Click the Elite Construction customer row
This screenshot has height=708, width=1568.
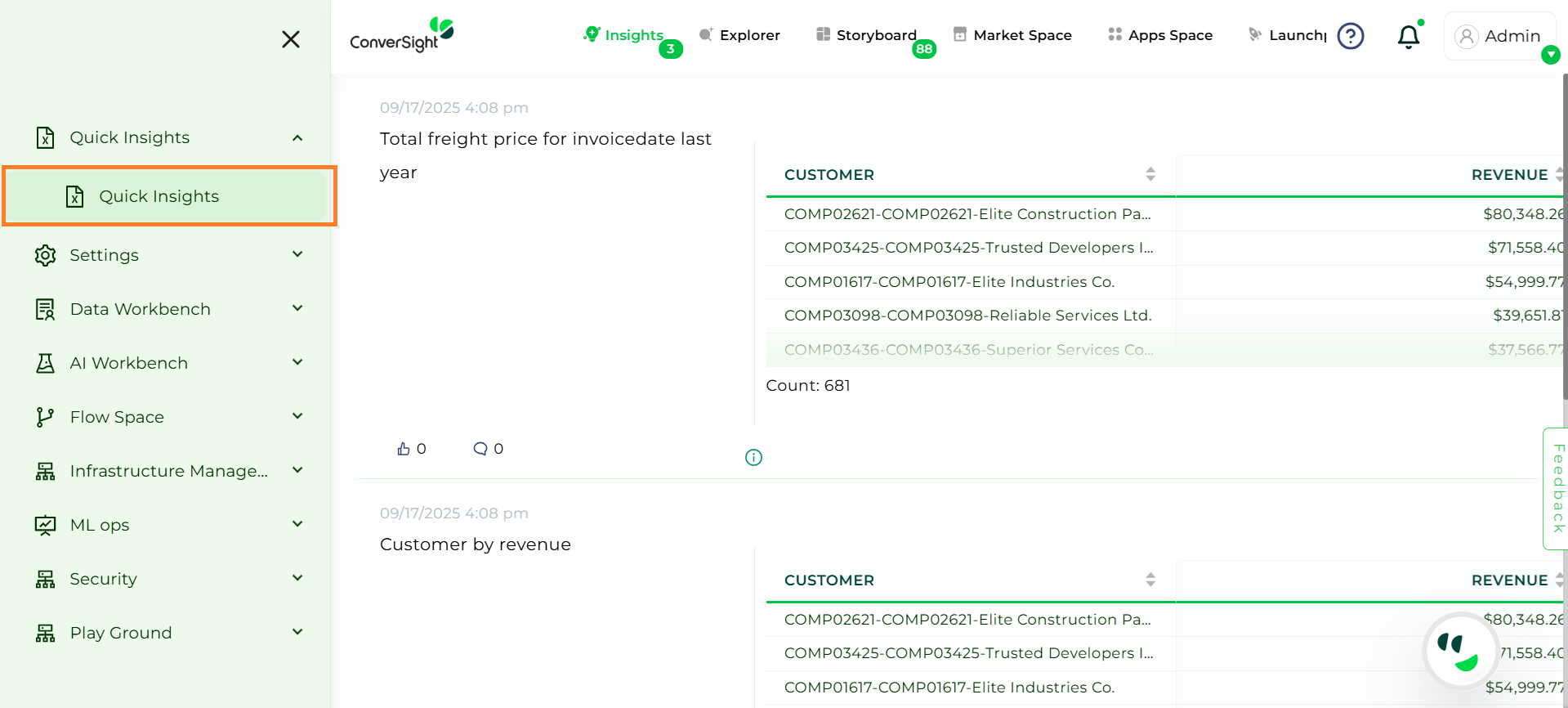click(x=967, y=214)
